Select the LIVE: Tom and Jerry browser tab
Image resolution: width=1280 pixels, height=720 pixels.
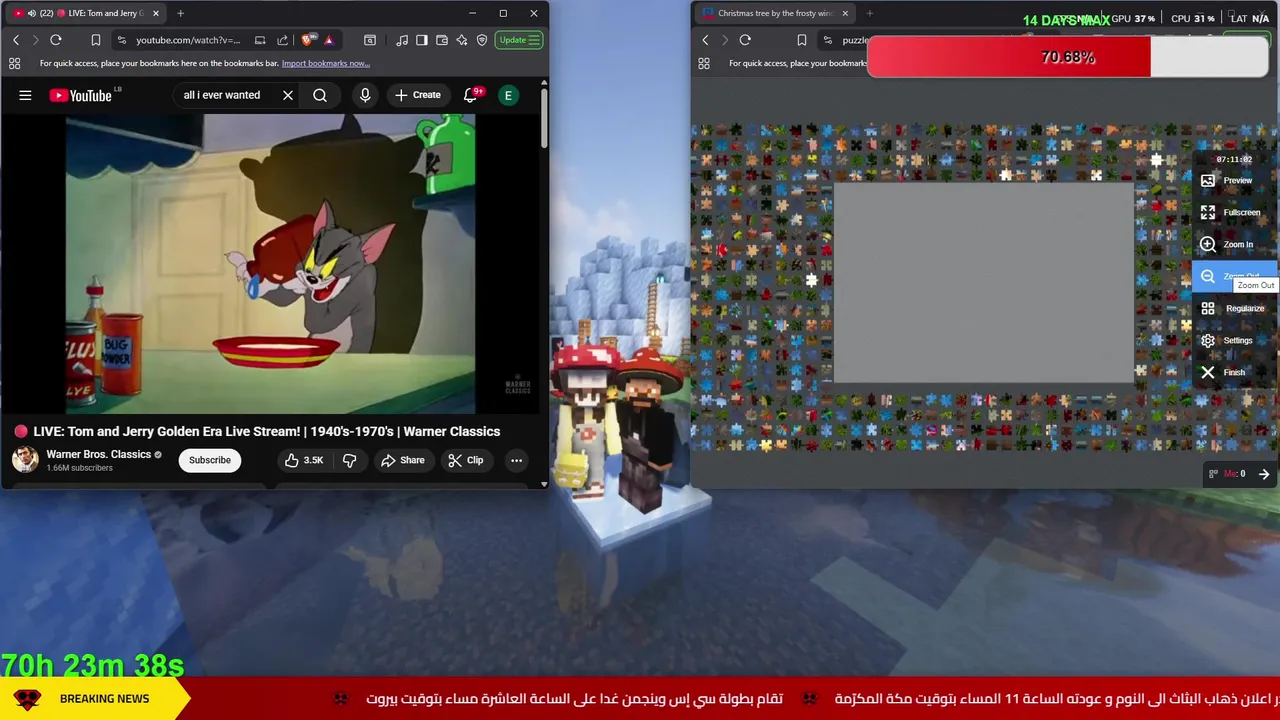point(86,13)
